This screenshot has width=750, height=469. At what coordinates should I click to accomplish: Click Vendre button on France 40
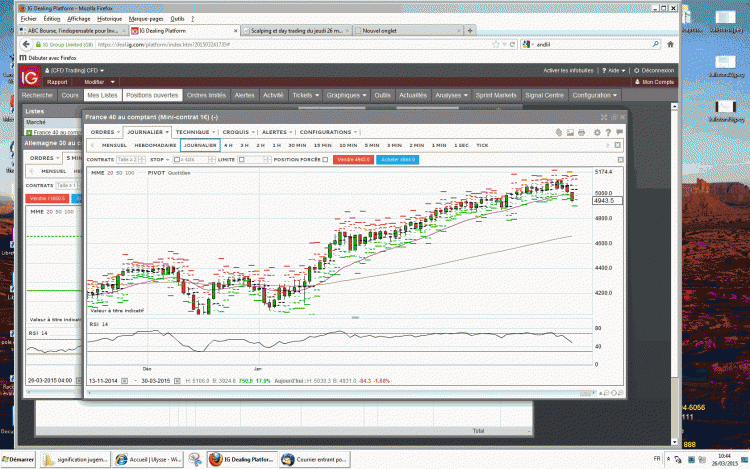click(x=353, y=160)
